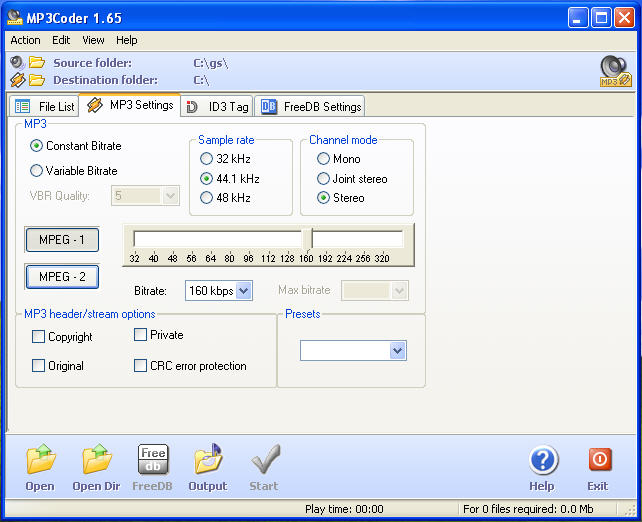Enable the Copyright checkbox
The image size is (642, 522).
[38, 337]
